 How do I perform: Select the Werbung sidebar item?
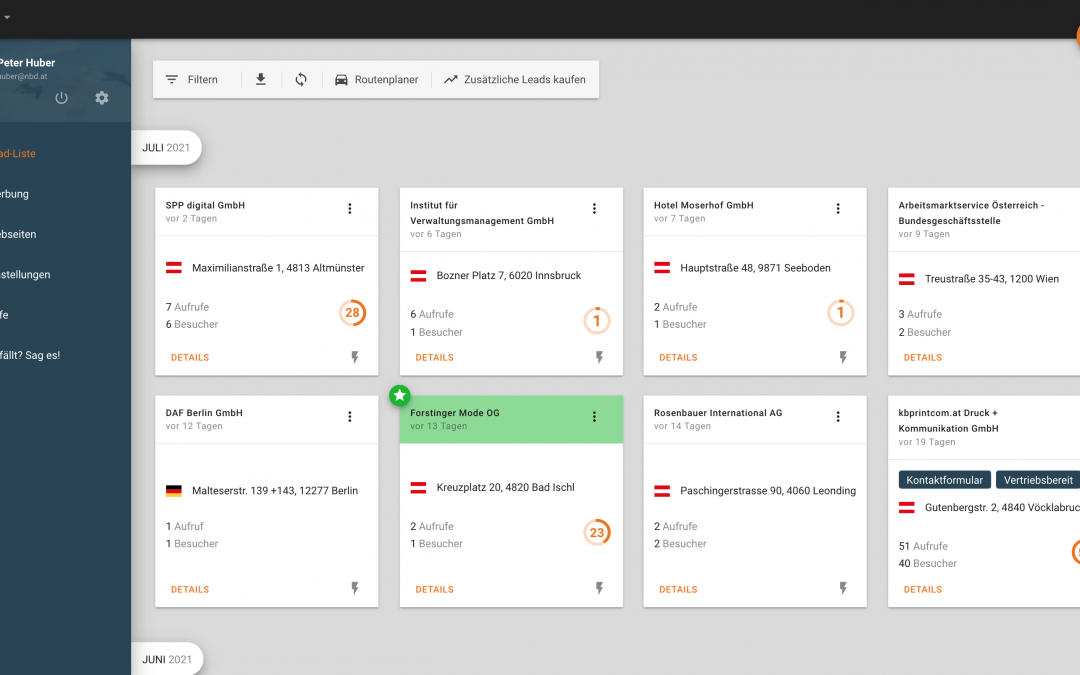point(14,194)
